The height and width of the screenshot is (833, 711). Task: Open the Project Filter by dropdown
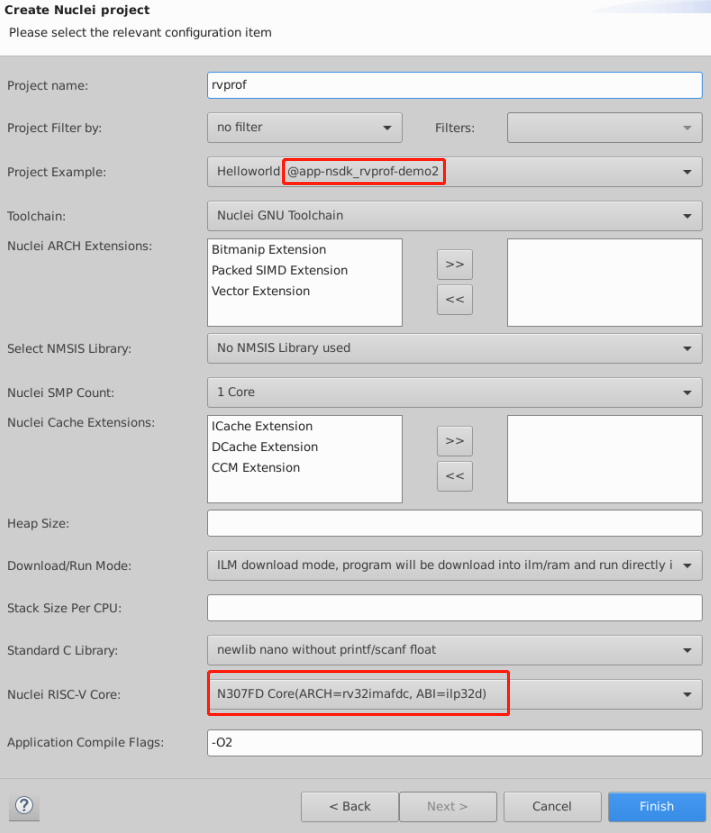[304, 128]
